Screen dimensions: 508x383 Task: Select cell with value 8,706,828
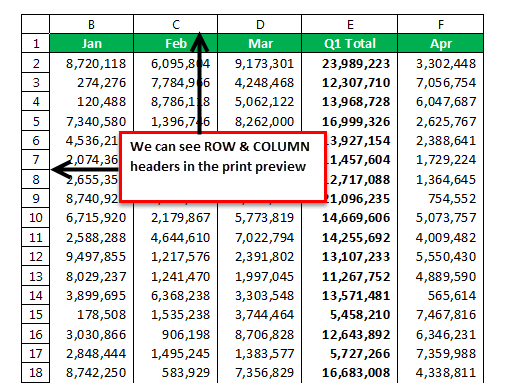click(259, 334)
